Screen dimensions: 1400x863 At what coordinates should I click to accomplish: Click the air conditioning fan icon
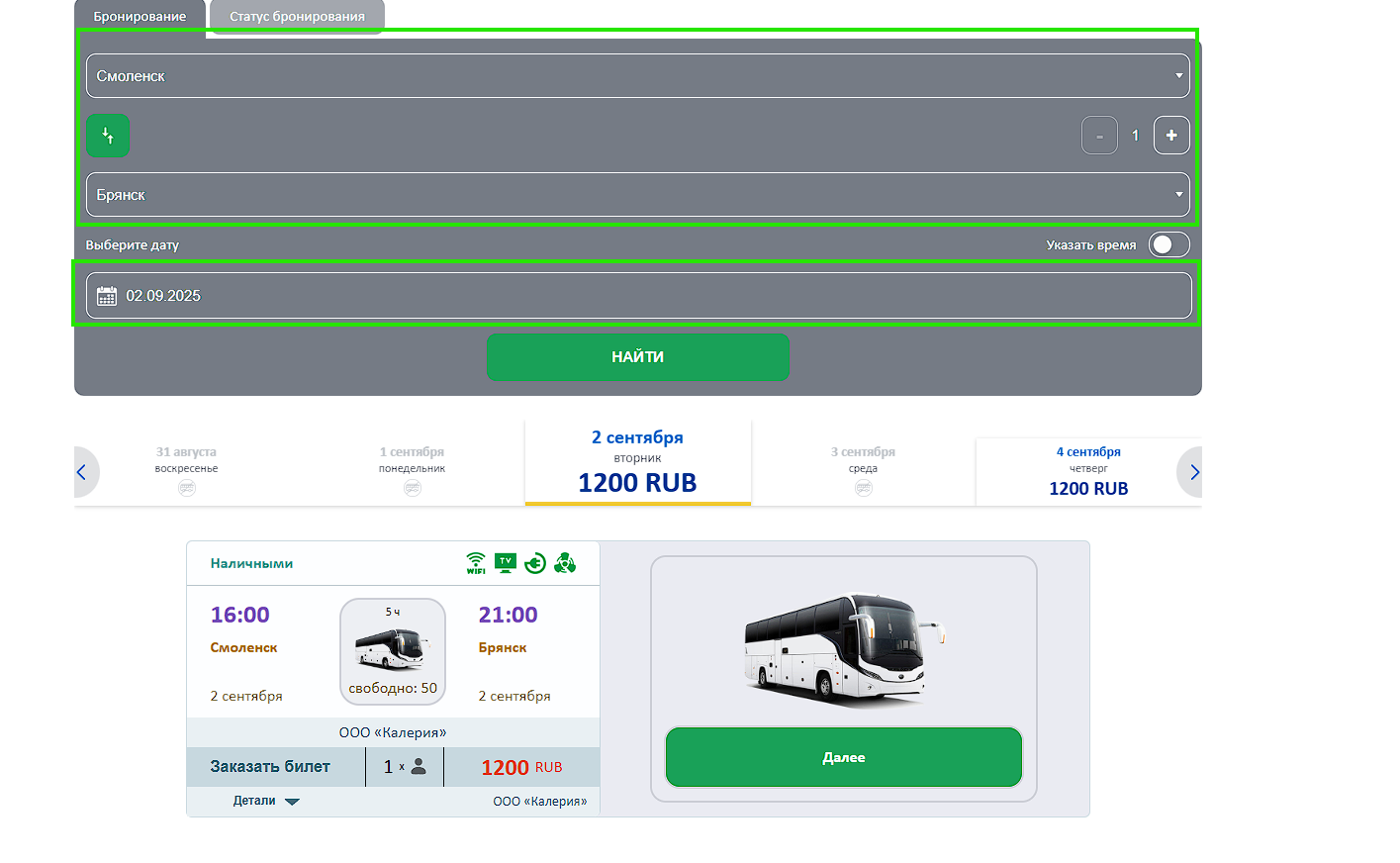(565, 563)
